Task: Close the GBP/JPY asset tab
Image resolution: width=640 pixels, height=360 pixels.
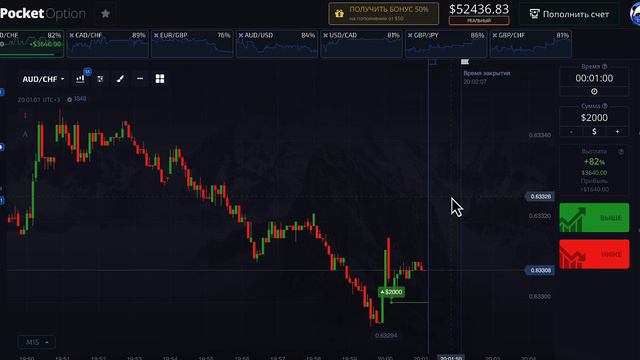Action: point(410,36)
